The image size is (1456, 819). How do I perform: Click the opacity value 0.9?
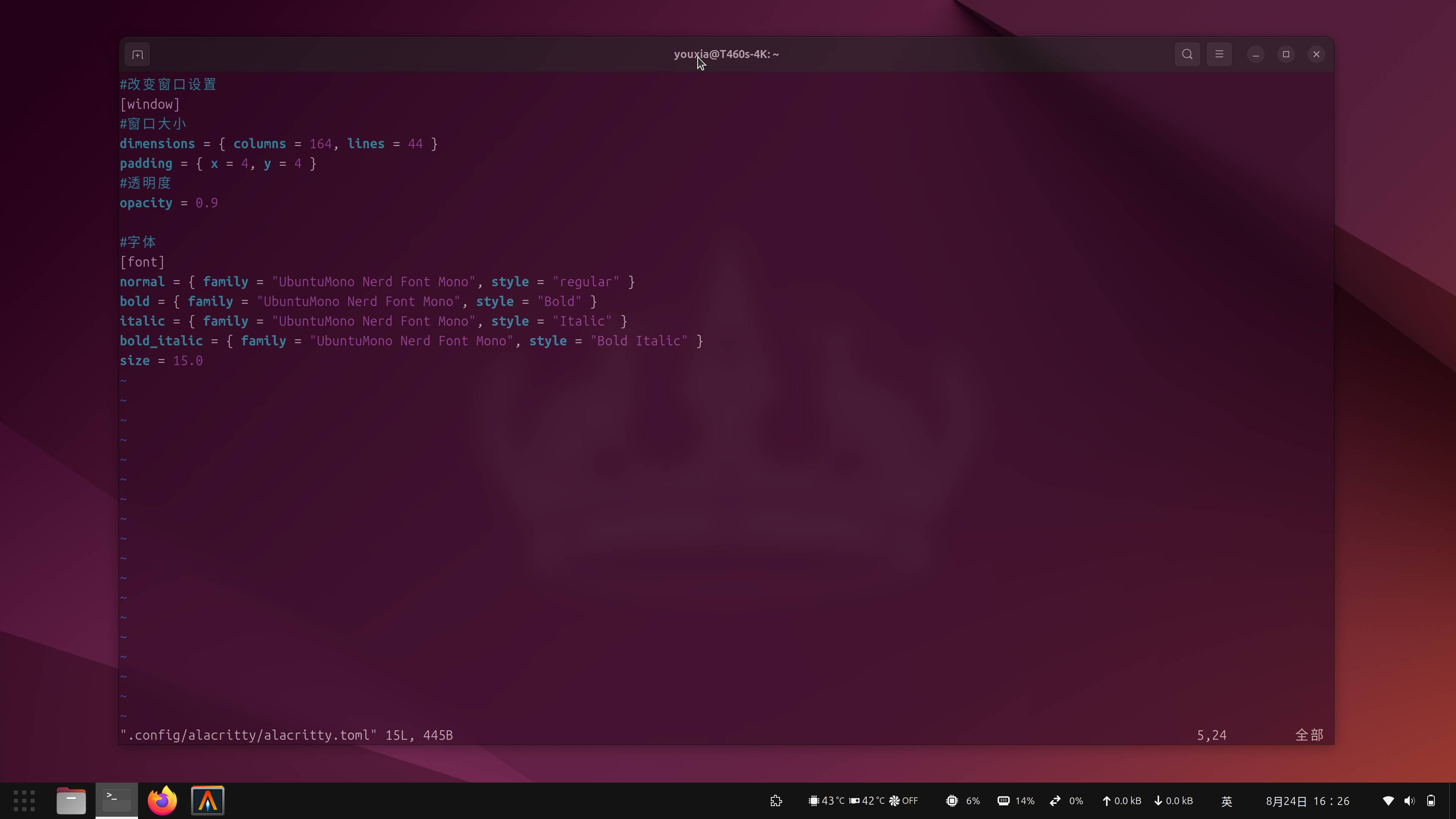(x=207, y=204)
